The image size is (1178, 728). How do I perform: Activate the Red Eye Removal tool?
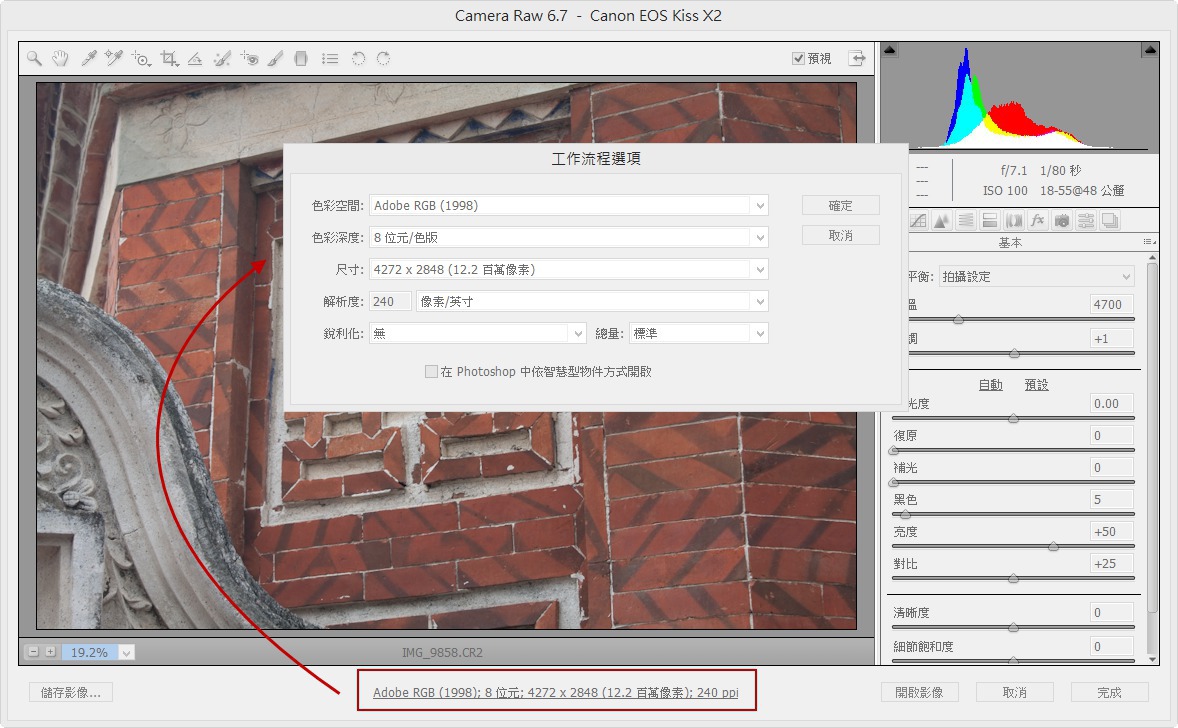[249, 58]
